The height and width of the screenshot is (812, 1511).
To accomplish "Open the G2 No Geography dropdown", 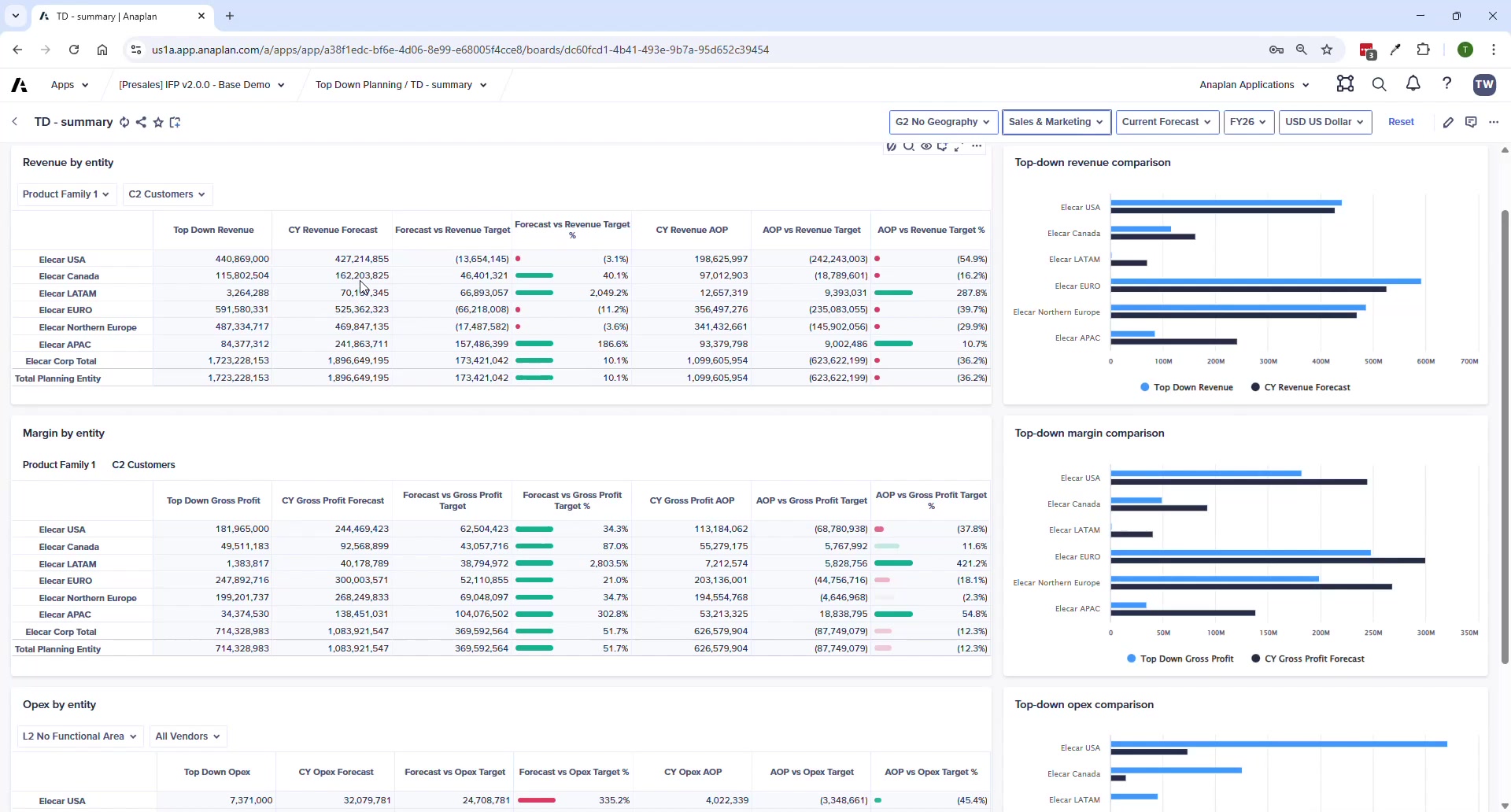I will pyautogui.click(x=943, y=122).
